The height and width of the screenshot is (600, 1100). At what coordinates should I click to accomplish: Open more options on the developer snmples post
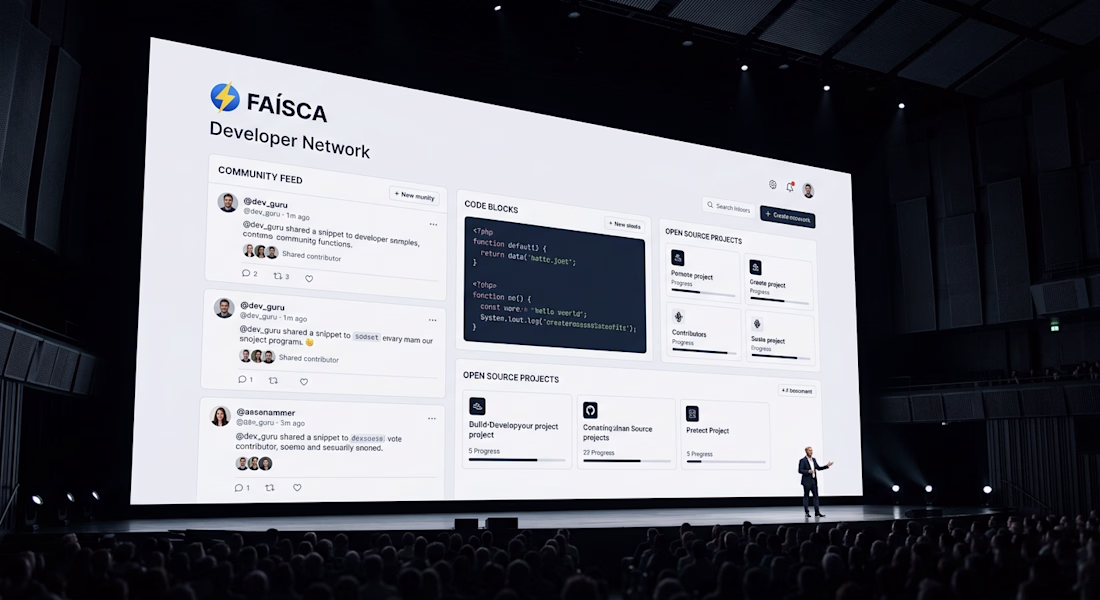[433, 225]
